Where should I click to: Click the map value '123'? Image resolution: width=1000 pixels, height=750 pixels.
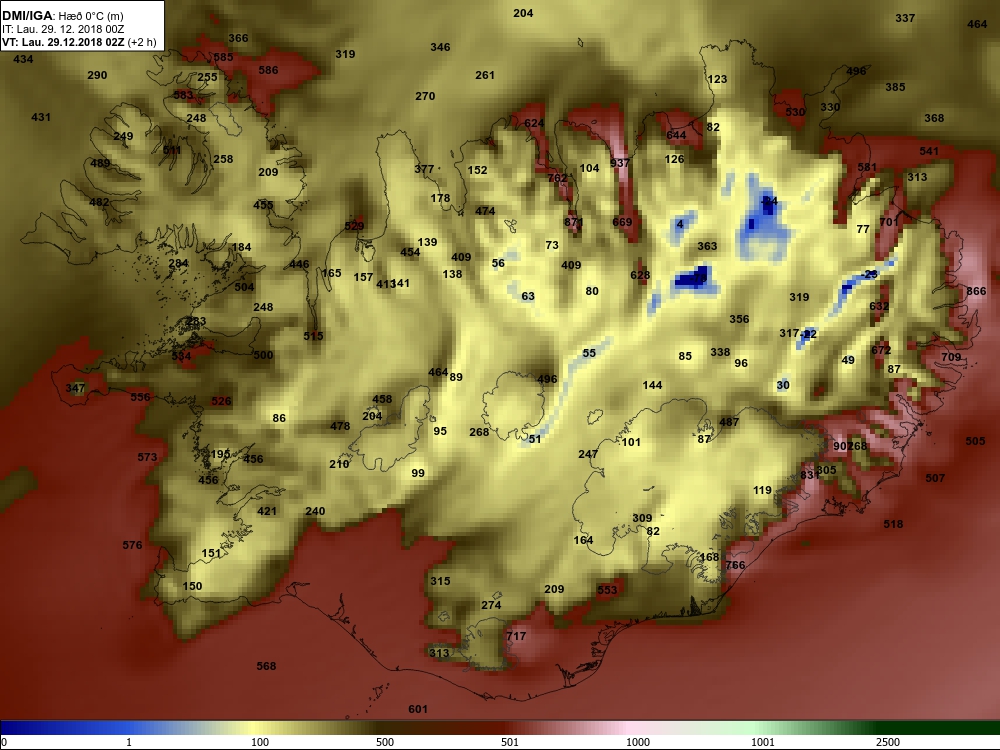(717, 80)
